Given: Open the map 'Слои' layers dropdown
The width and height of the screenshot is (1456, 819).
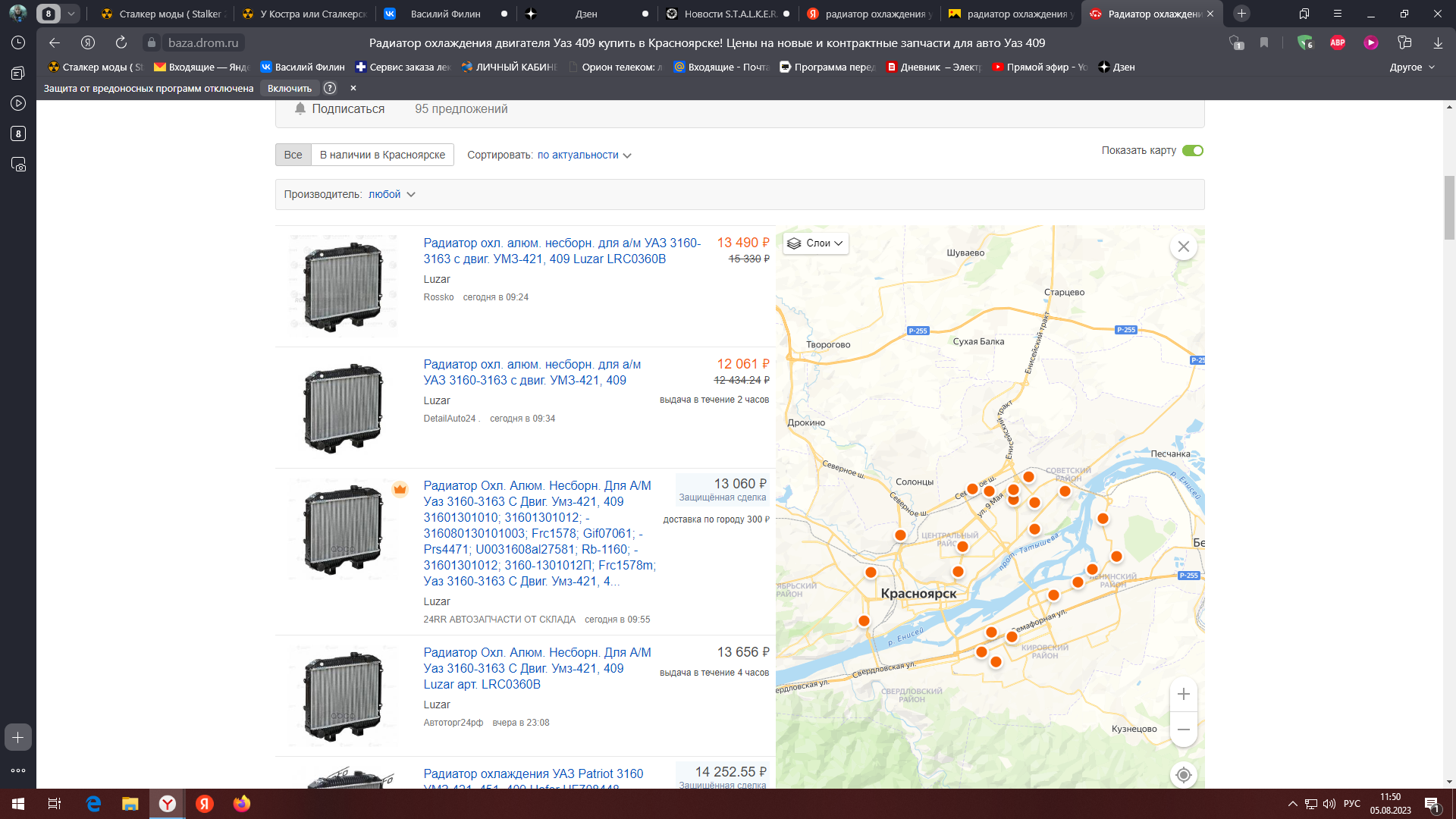Looking at the screenshot, I should point(815,243).
